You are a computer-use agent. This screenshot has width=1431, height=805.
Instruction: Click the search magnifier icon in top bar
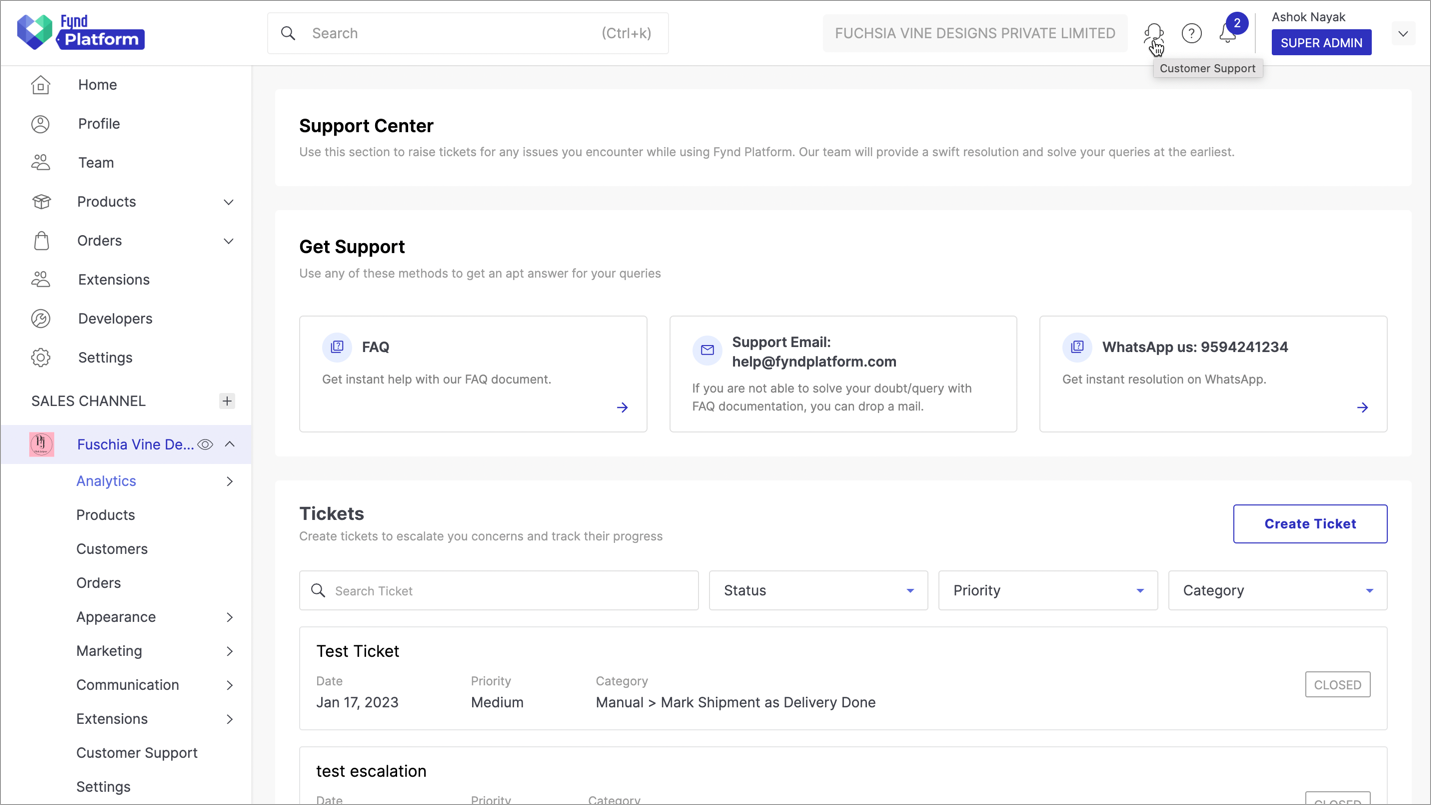288,33
